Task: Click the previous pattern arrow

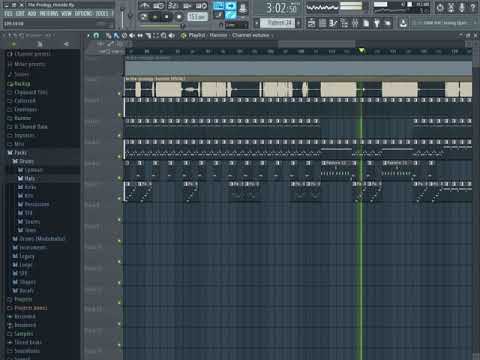Action: click(x=257, y=23)
